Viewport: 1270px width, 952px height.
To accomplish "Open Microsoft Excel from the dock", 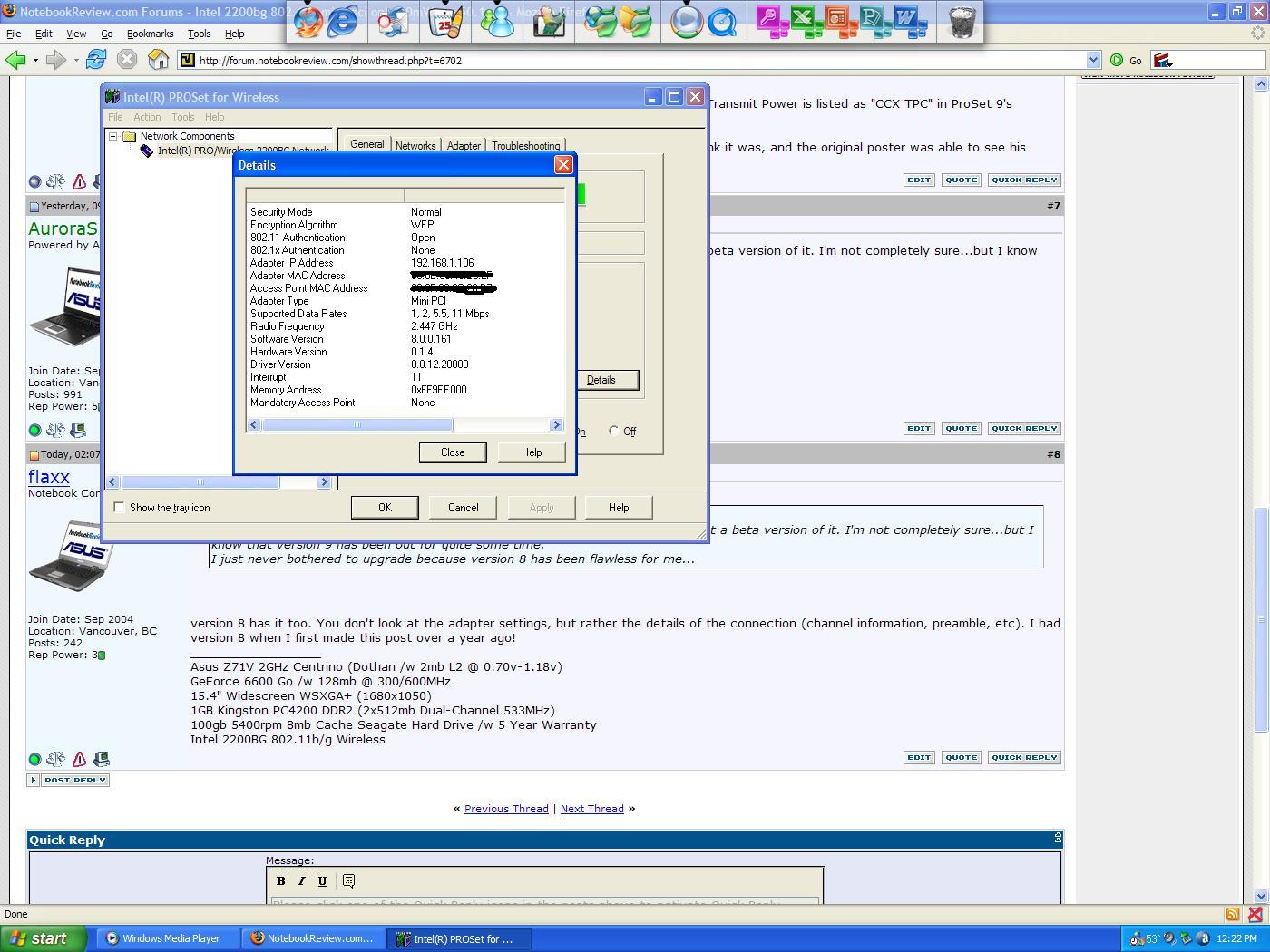I will click(x=806, y=20).
